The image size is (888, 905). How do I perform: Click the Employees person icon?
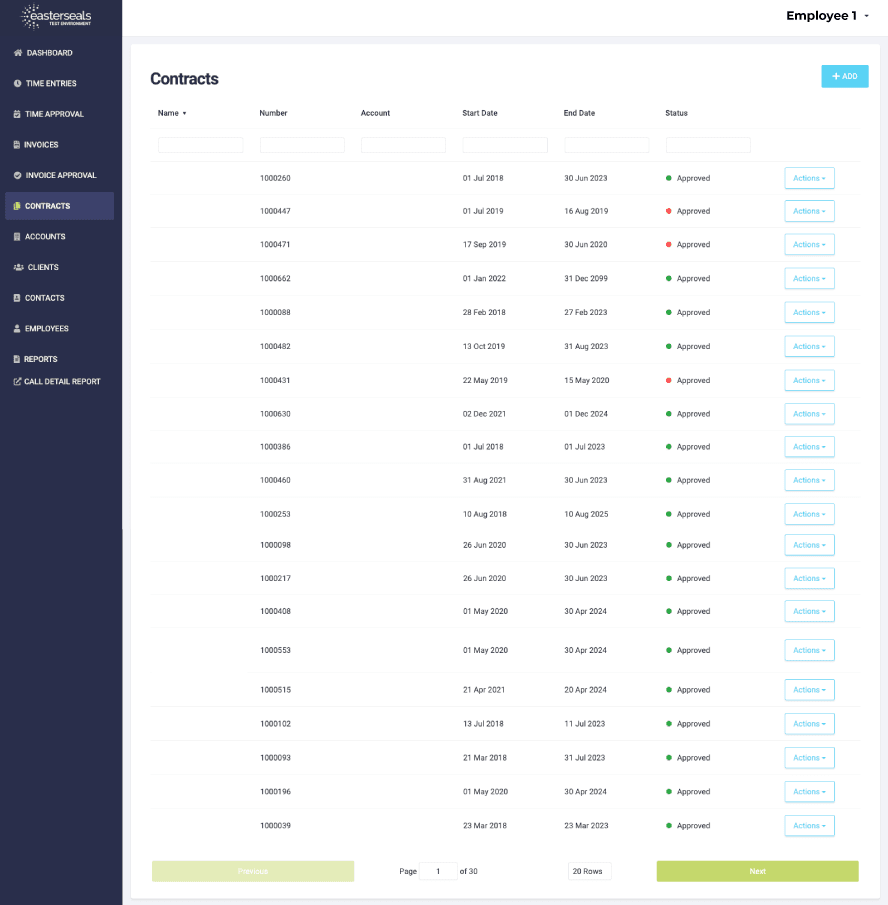pos(17,329)
